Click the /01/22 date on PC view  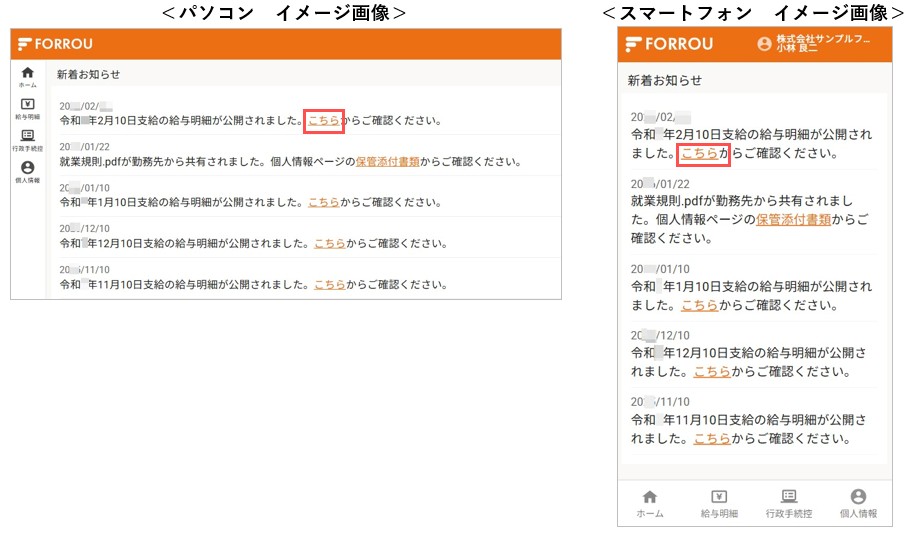click(x=84, y=147)
